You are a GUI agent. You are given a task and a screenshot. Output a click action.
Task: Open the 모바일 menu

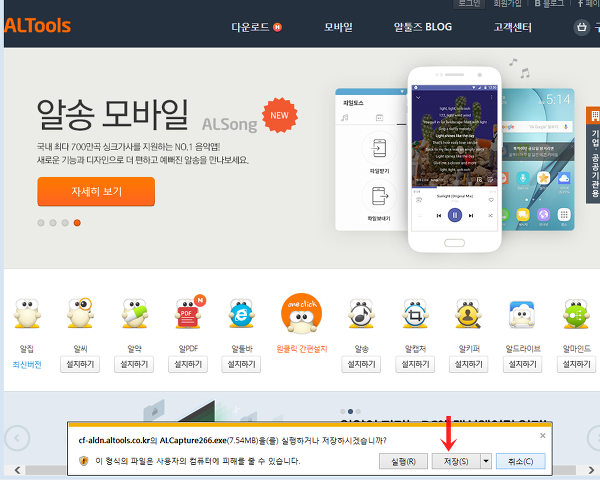[338, 27]
